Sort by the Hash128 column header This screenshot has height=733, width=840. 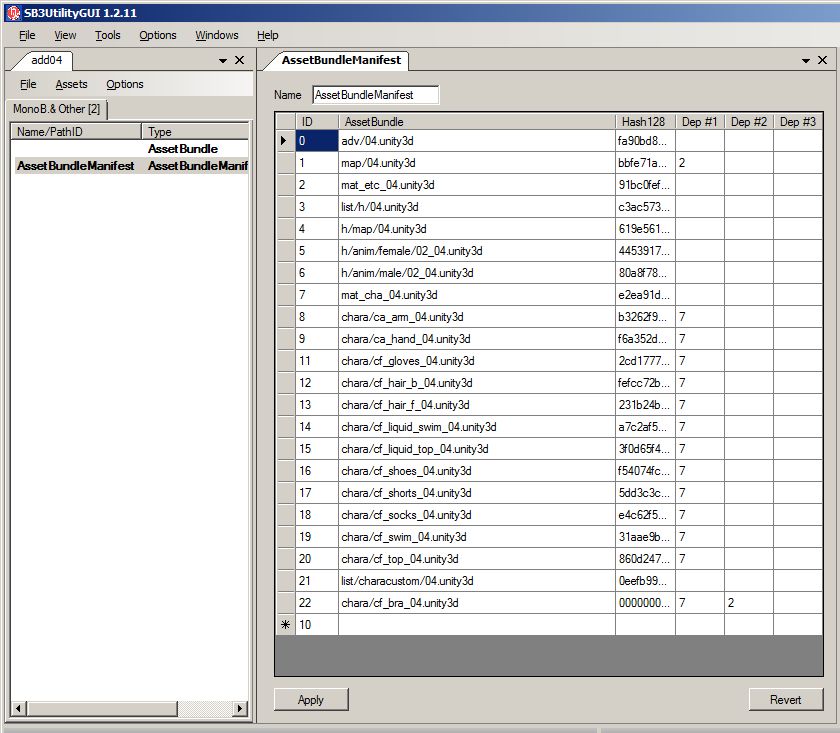tap(642, 122)
